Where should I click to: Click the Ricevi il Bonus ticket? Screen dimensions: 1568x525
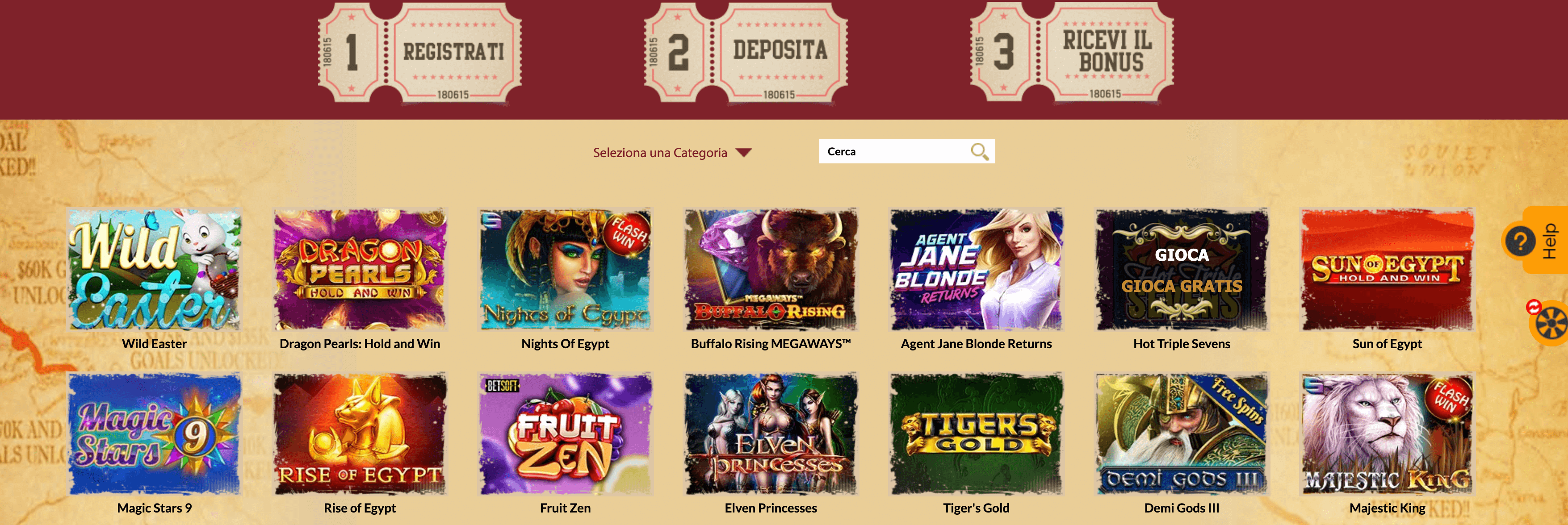coord(1072,52)
